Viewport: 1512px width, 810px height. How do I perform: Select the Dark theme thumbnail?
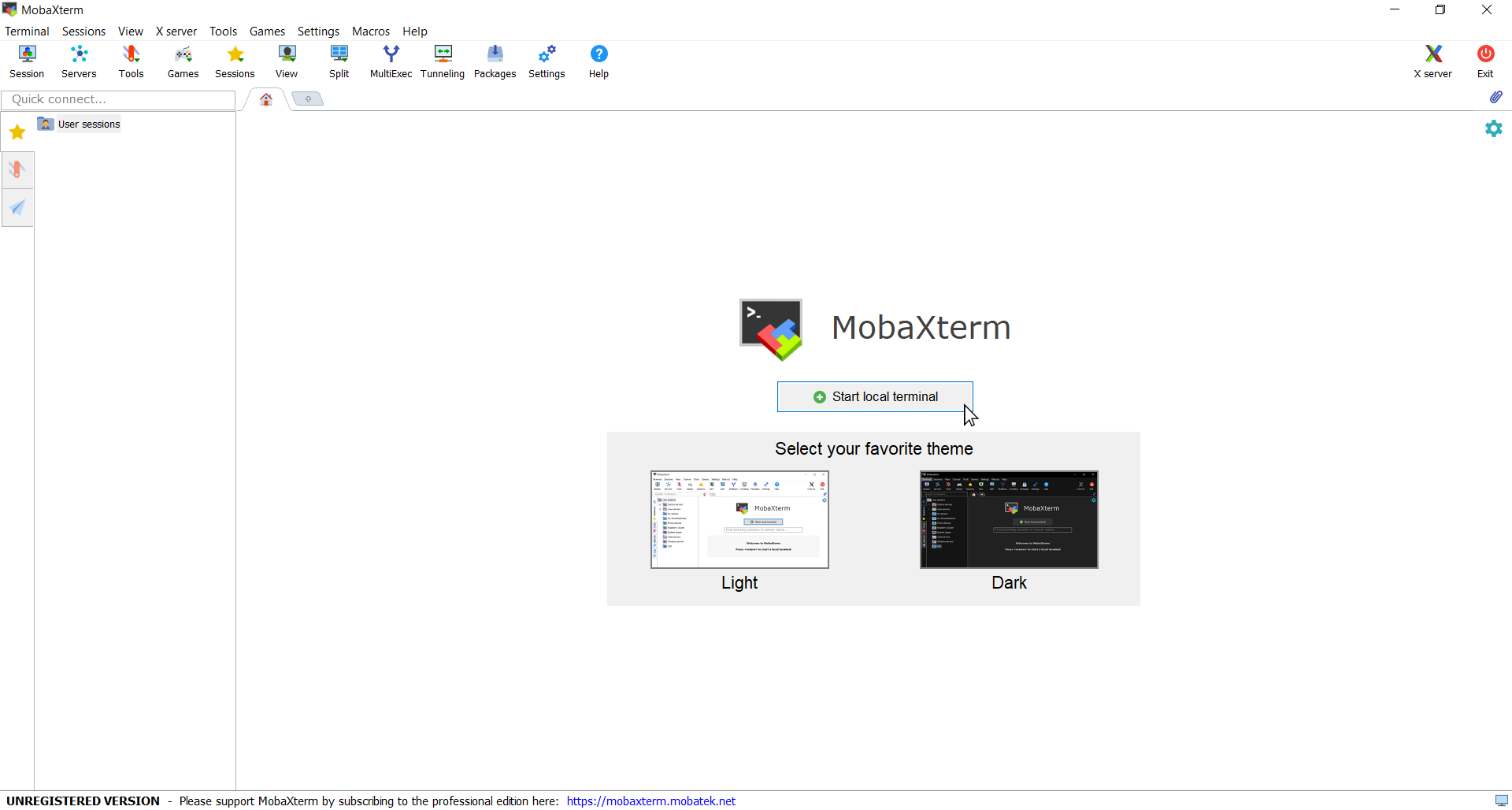click(x=1009, y=519)
